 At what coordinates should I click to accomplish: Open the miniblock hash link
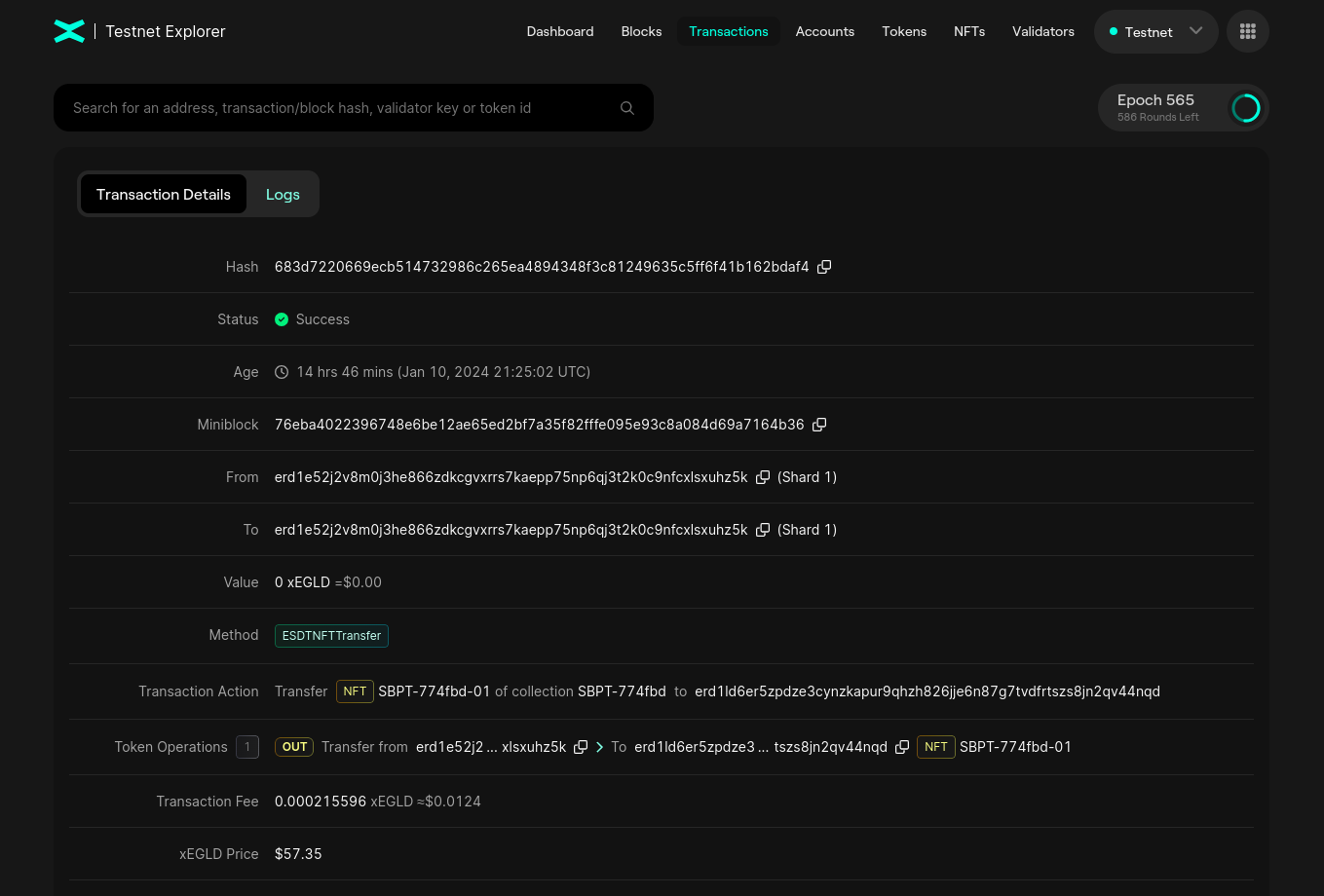(x=539, y=425)
